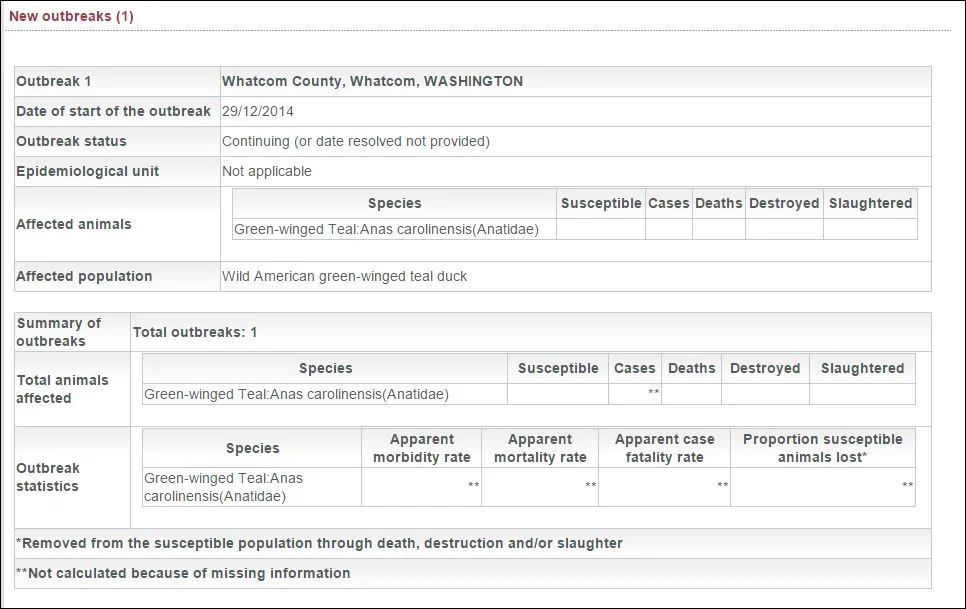
Task: Click the outbreak start date 29/12/2014
Action: point(258,111)
